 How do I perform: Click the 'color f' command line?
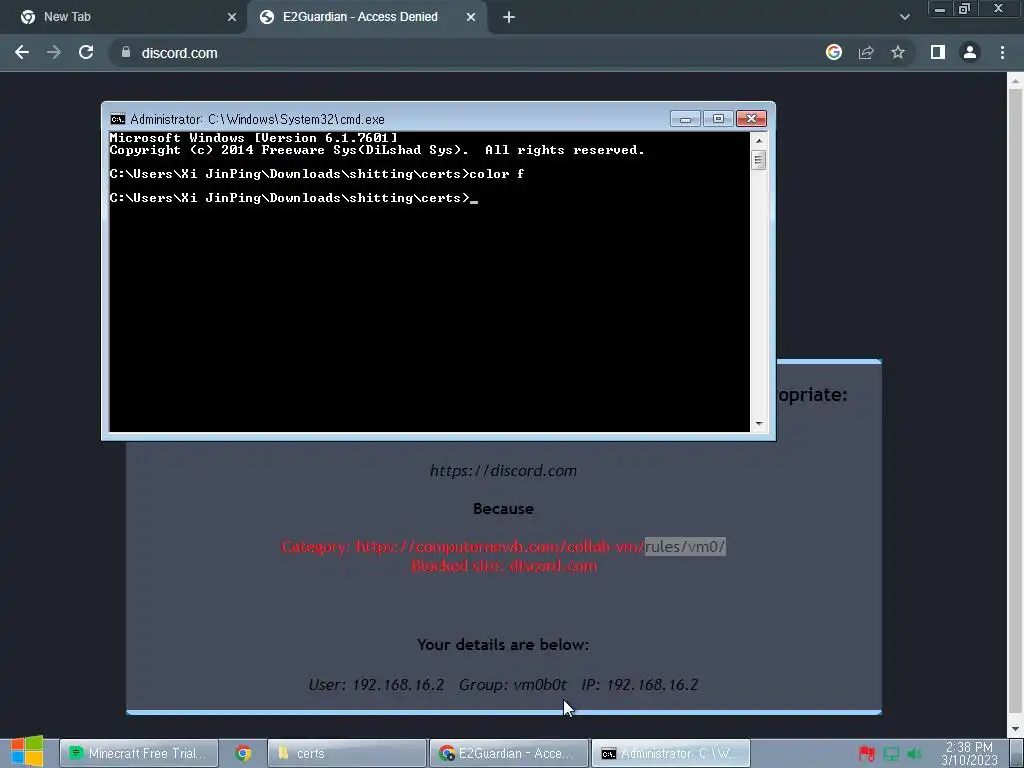pyautogui.click(x=317, y=174)
